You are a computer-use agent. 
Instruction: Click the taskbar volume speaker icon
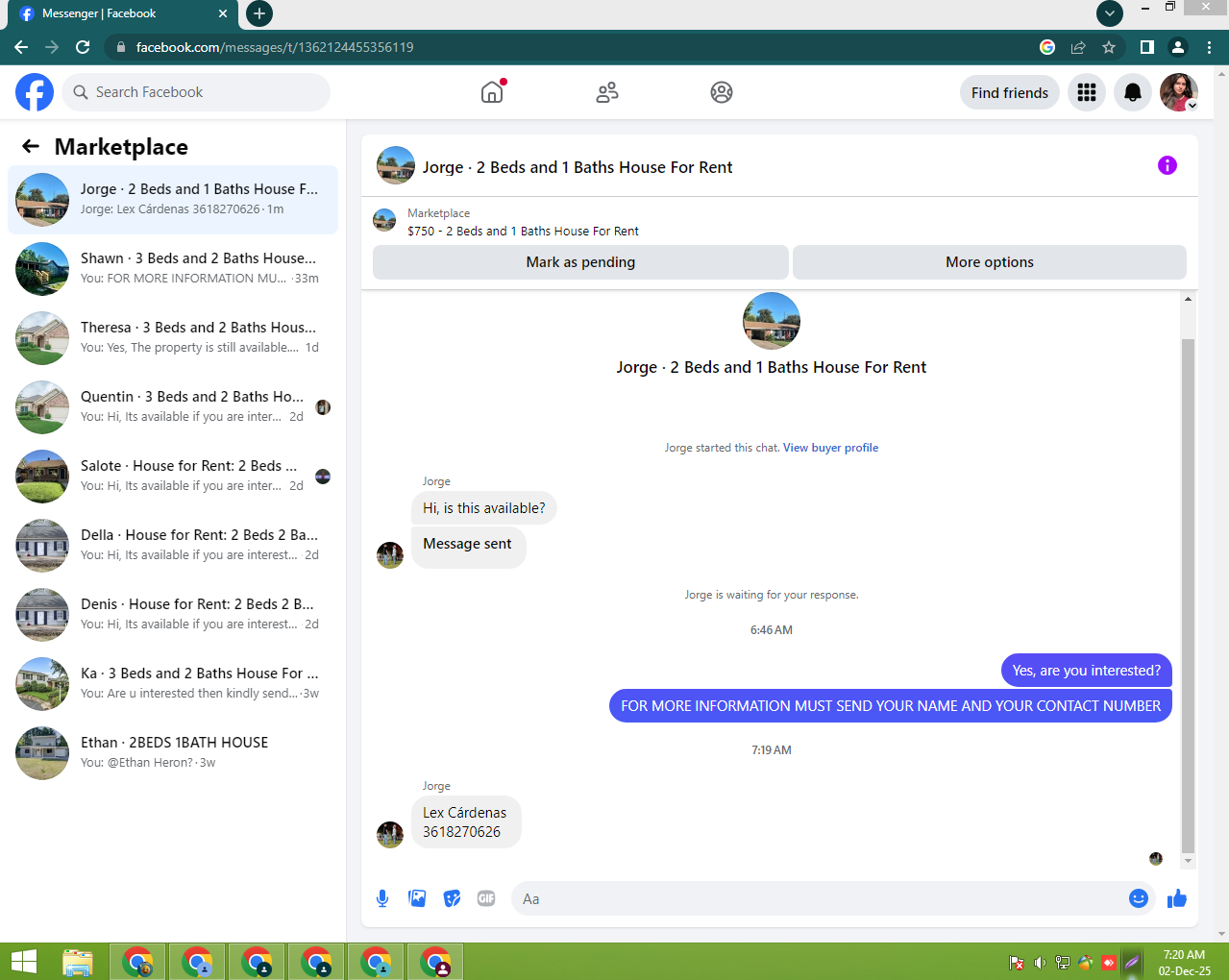tap(1040, 962)
